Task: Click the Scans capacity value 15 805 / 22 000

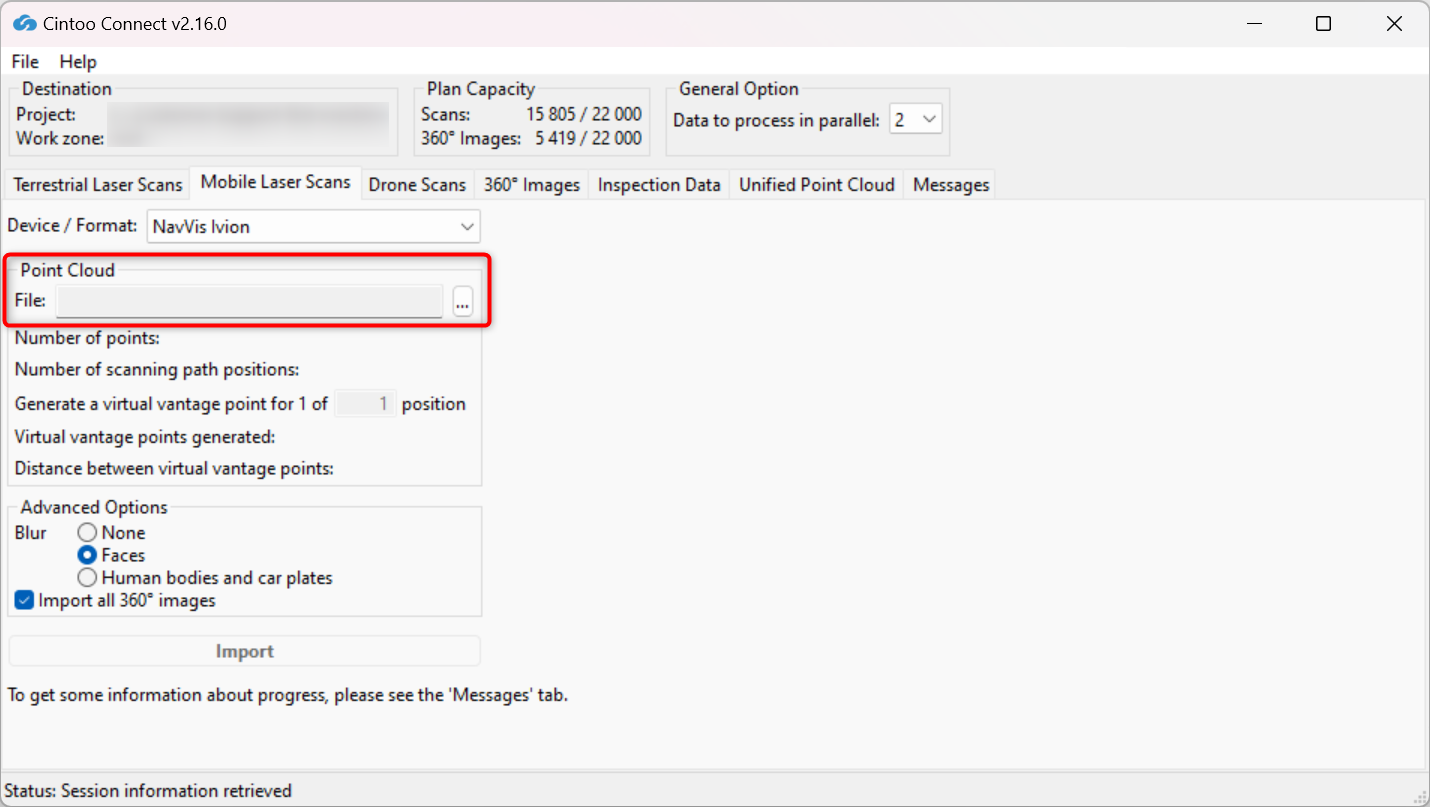Action: [584, 114]
